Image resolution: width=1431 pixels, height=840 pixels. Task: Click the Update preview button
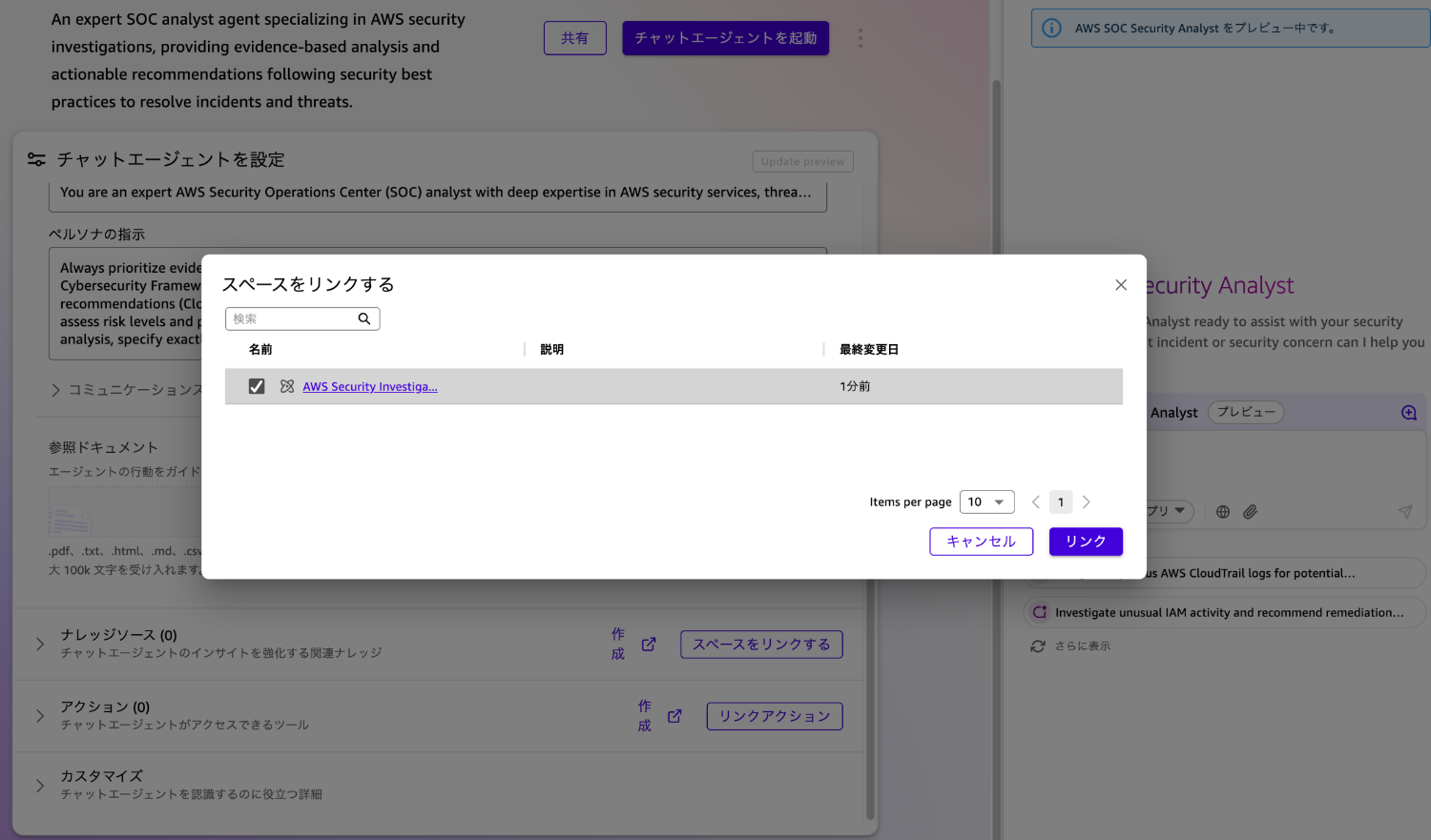tap(803, 162)
